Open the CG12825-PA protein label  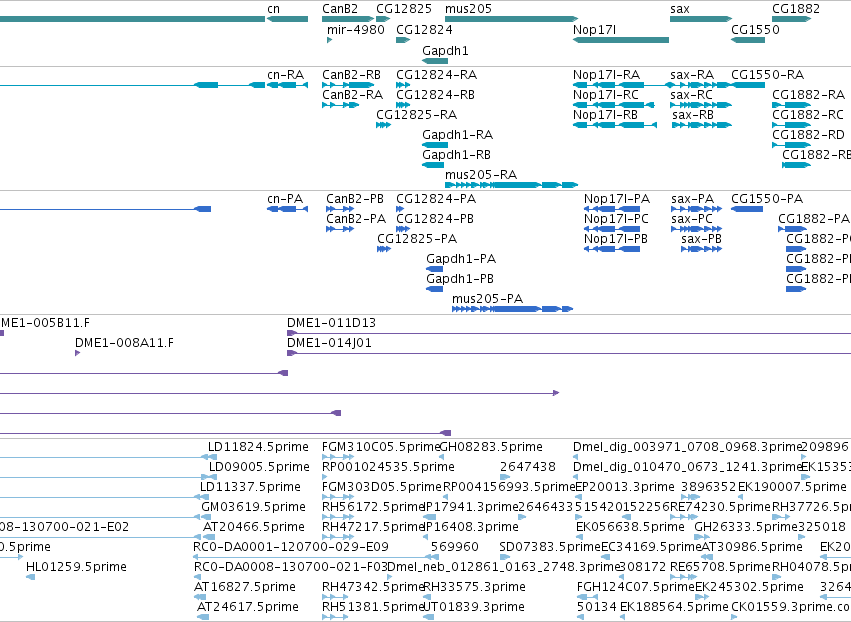pos(417,239)
